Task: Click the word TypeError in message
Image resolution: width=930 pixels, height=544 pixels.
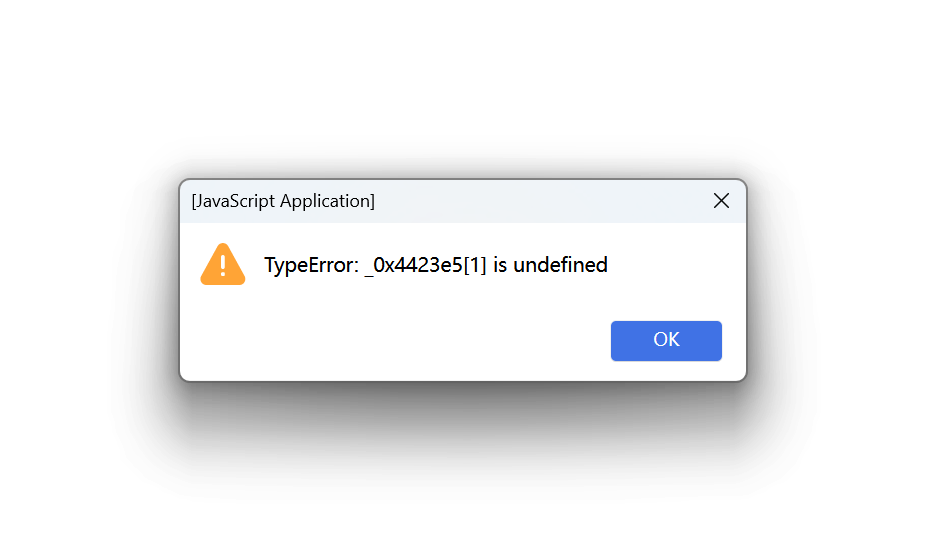Action: 311,265
